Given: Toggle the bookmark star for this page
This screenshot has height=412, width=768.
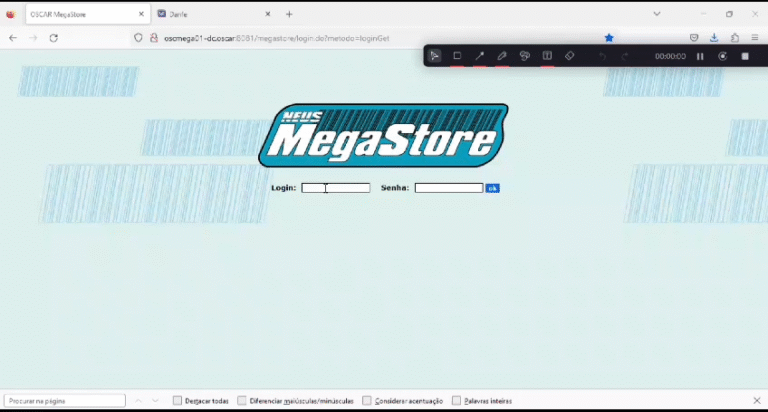Looking at the screenshot, I should pos(609,38).
